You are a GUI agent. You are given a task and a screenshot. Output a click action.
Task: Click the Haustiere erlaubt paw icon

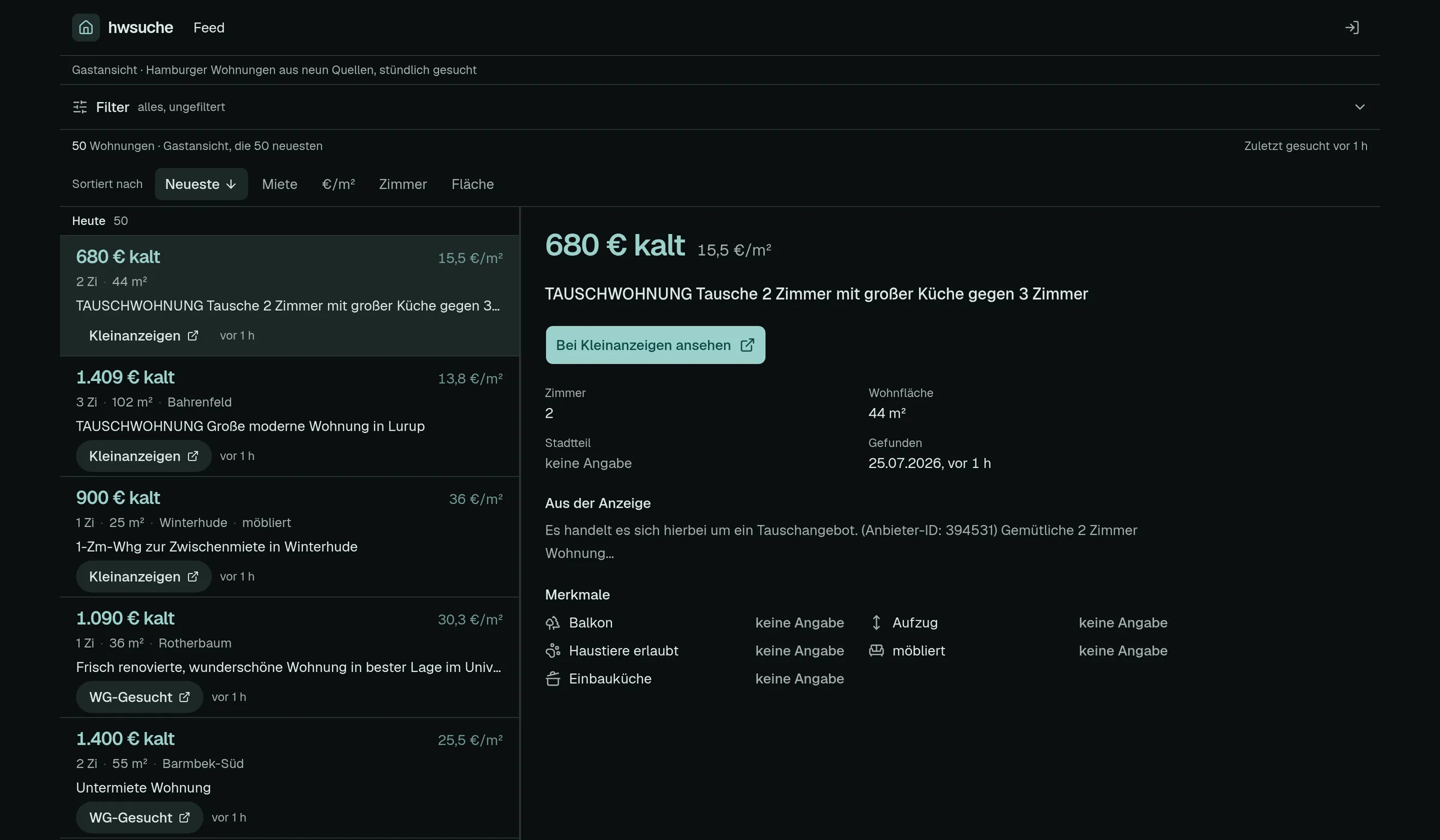pos(553,651)
